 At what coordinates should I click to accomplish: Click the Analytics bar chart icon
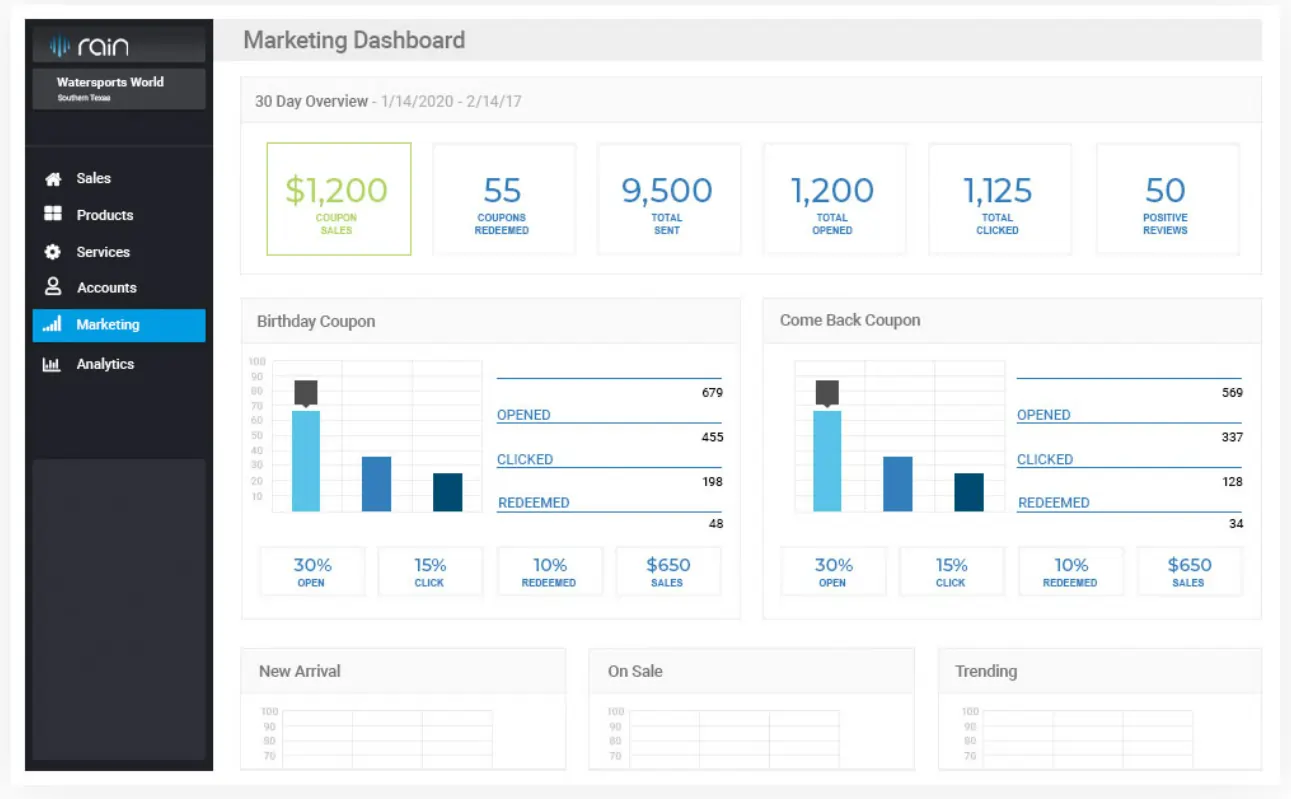click(x=52, y=365)
